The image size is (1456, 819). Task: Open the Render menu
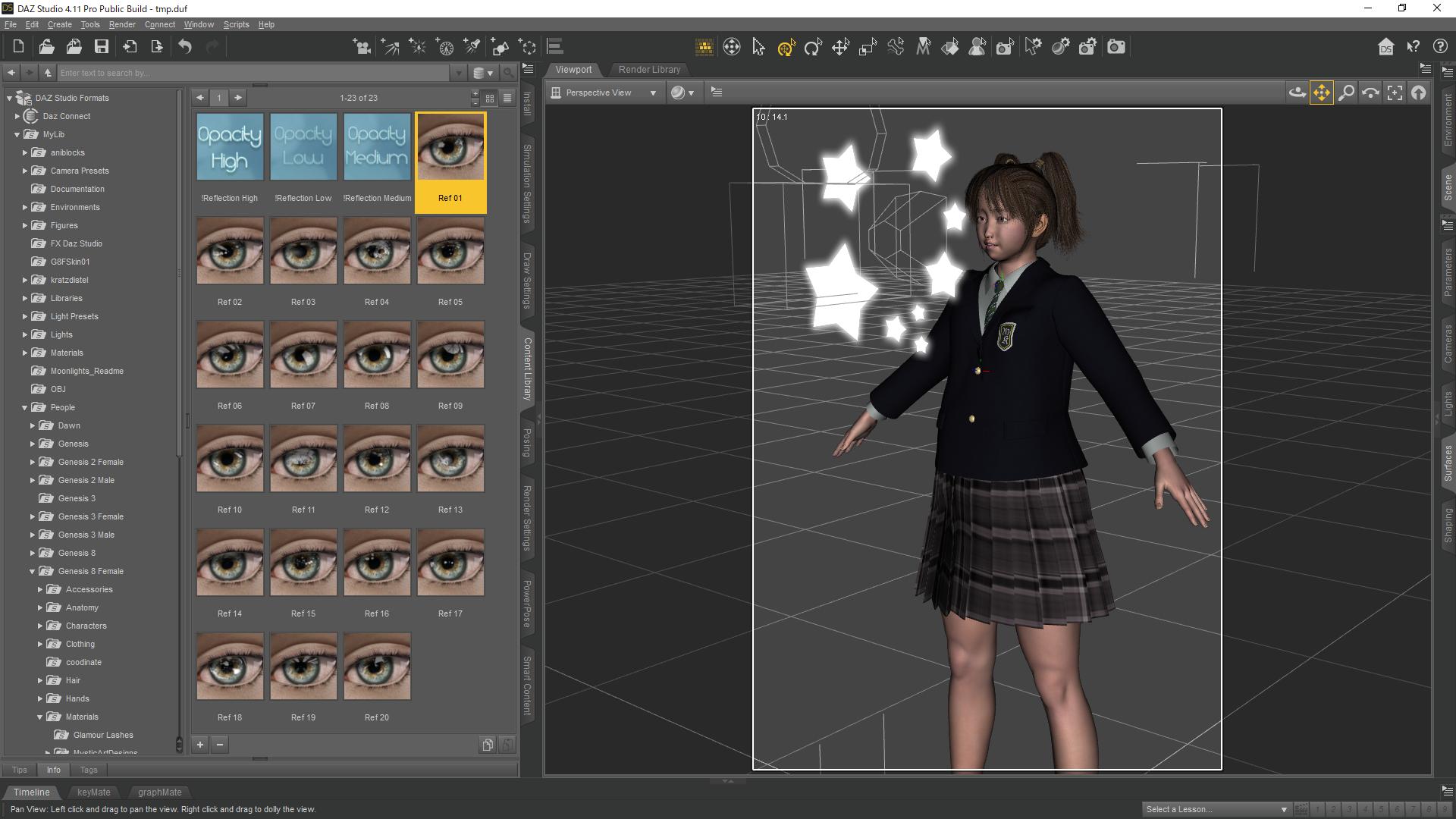(x=121, y=24)
